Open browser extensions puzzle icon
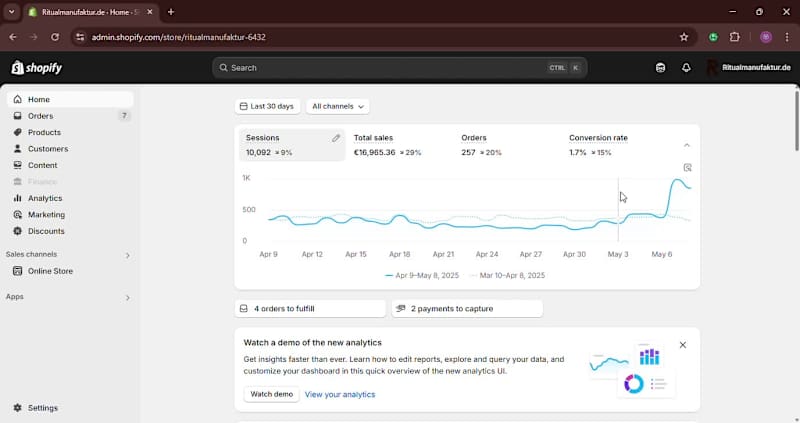 [735, 37]
